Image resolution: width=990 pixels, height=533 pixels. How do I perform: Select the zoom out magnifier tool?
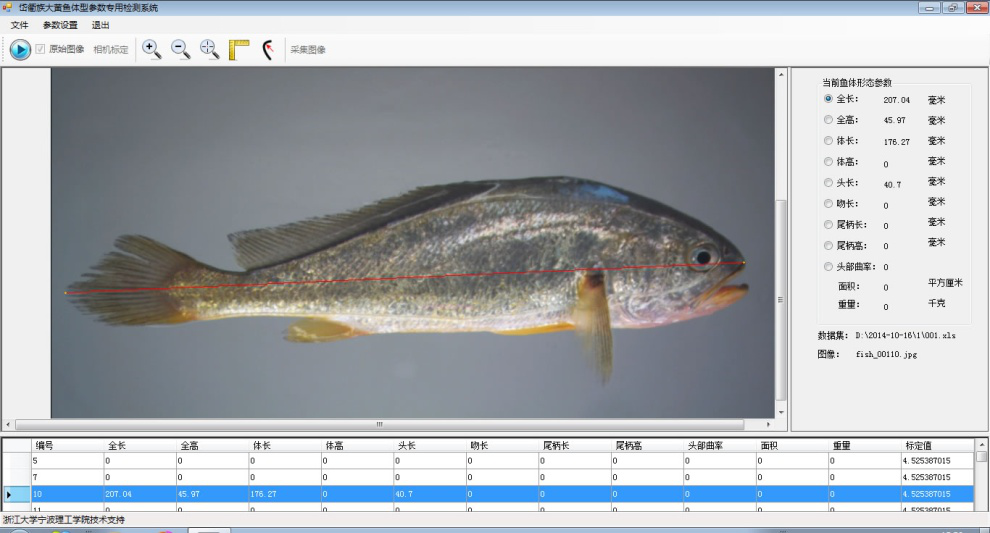tap(181, 49)
